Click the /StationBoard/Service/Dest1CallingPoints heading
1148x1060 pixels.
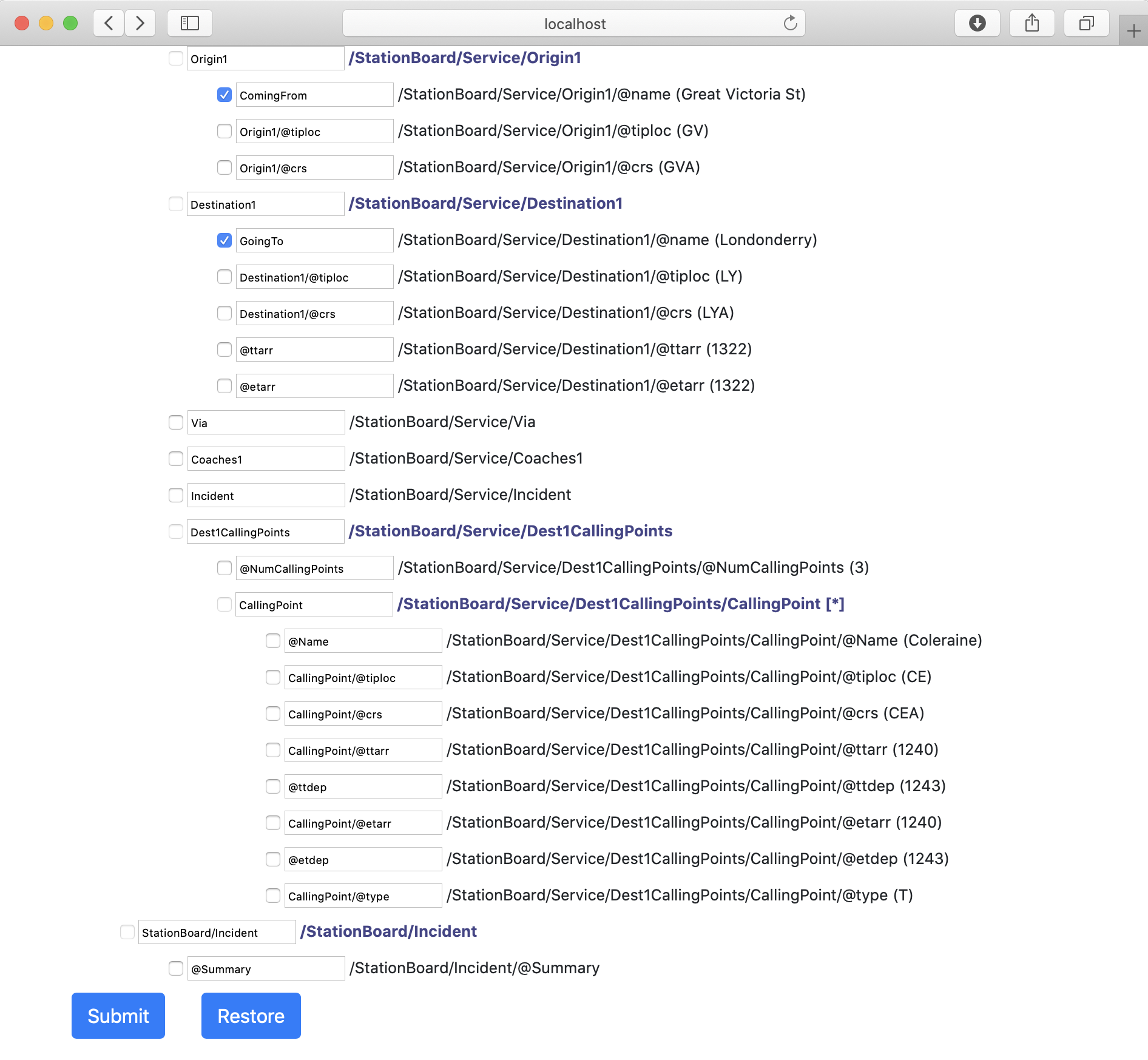point(510,531)
